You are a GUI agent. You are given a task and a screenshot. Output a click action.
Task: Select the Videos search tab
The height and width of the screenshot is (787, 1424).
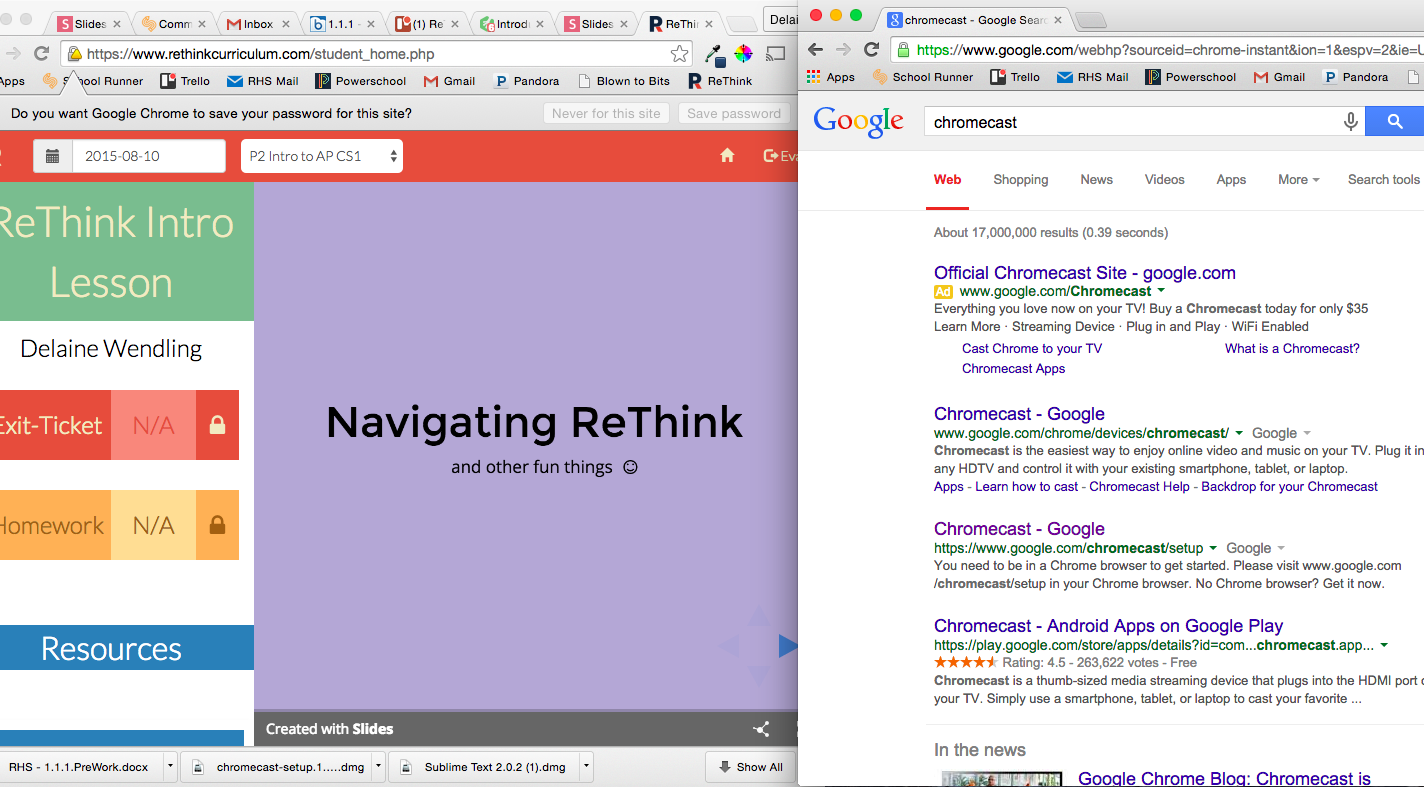pyautogui.click(x=1164, y=180)
